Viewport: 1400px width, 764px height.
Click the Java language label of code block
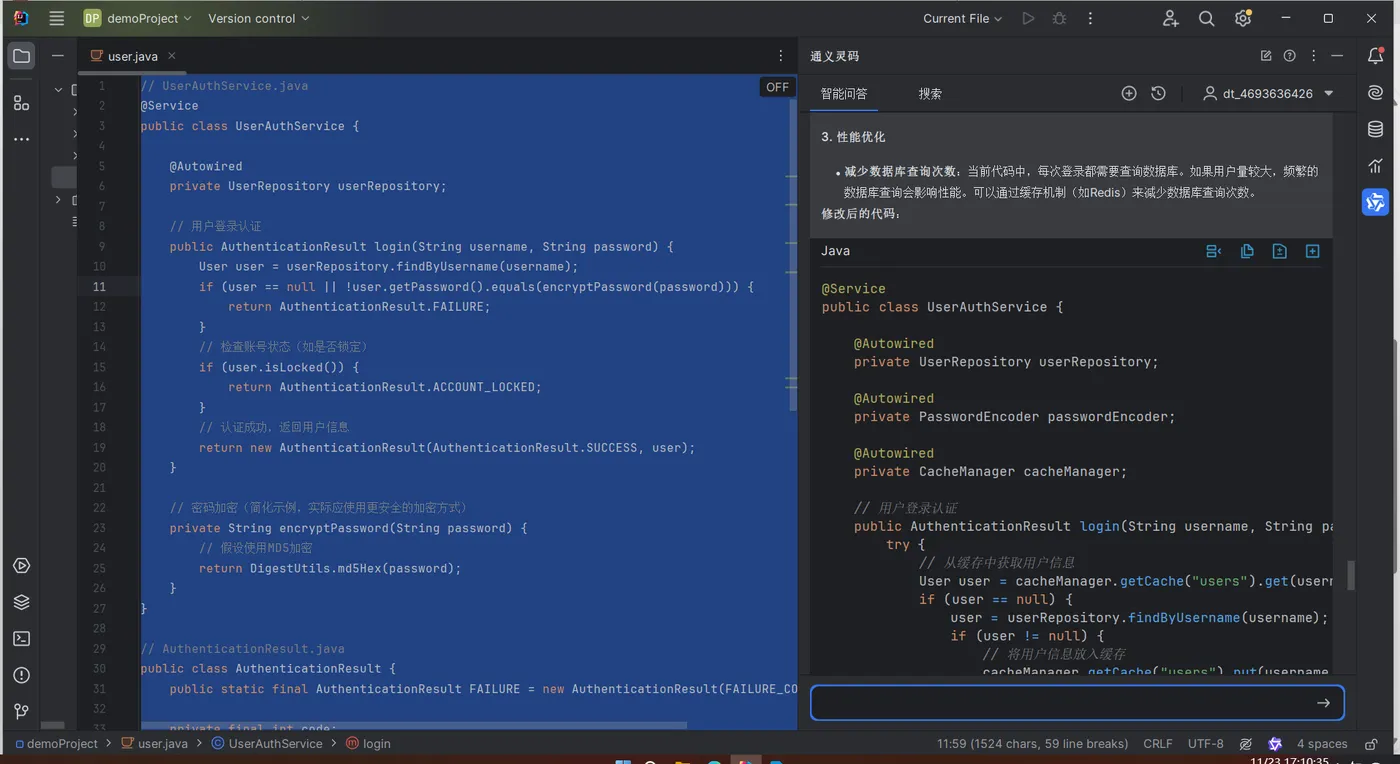pos(835,251)
